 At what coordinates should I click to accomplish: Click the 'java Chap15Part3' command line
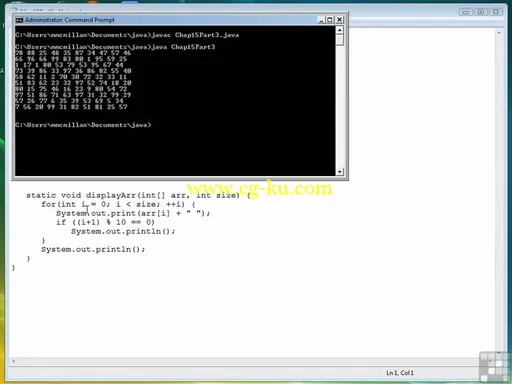pyautogui.click(x=115, y=47)
